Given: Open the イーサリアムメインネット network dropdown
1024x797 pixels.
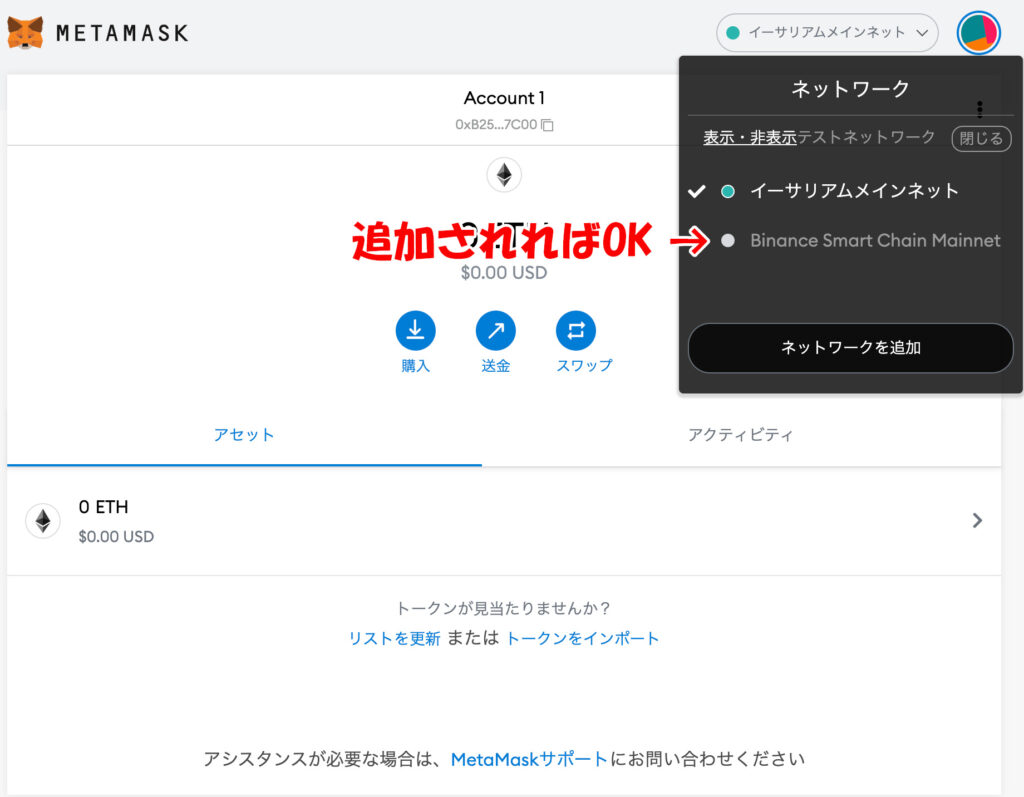Looking at the screenshot, I should point(827,33).
